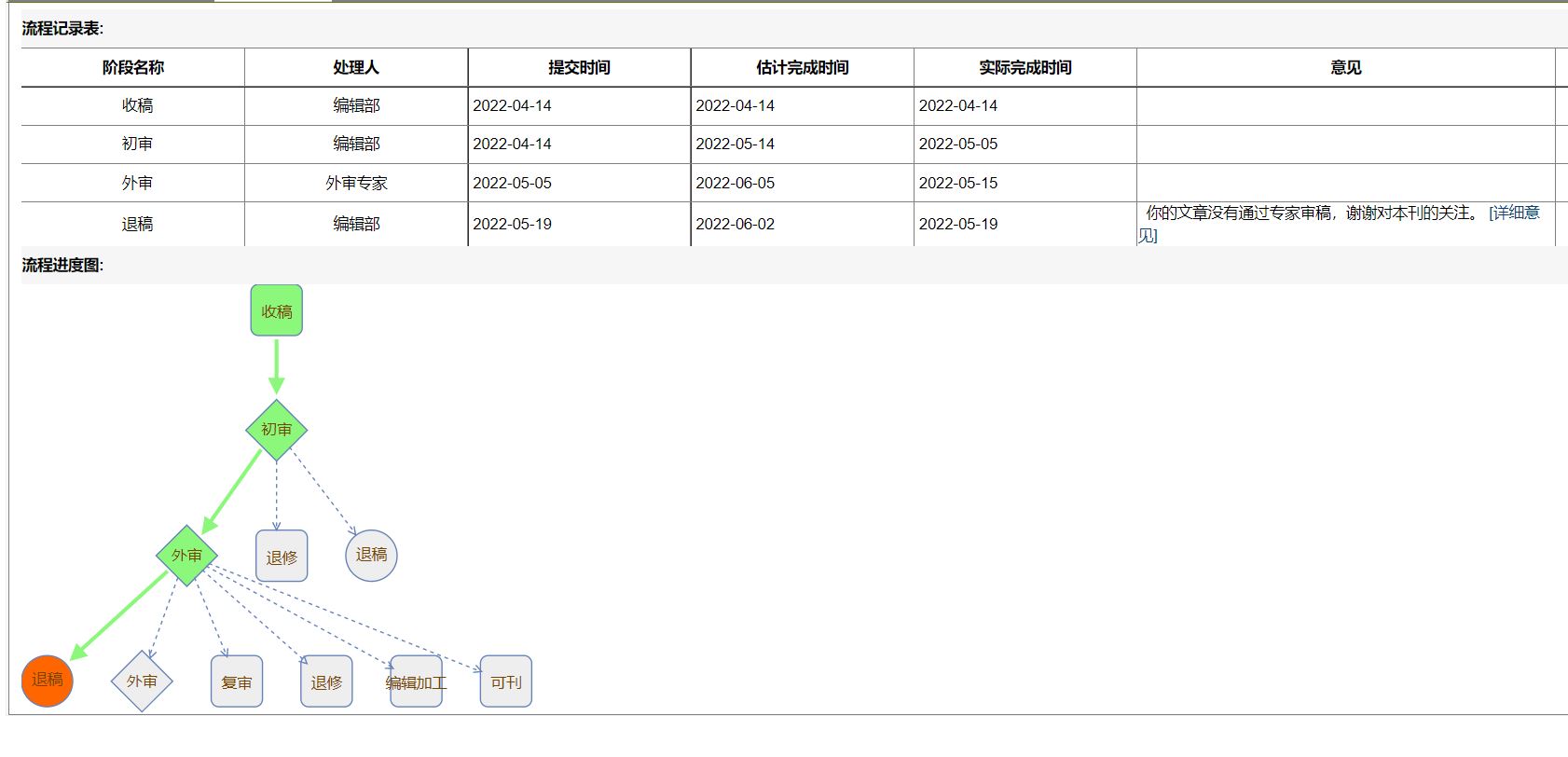Click the 流程记录表 heading
Viewport: 1568px width, 757px height.
pos(62,29)
